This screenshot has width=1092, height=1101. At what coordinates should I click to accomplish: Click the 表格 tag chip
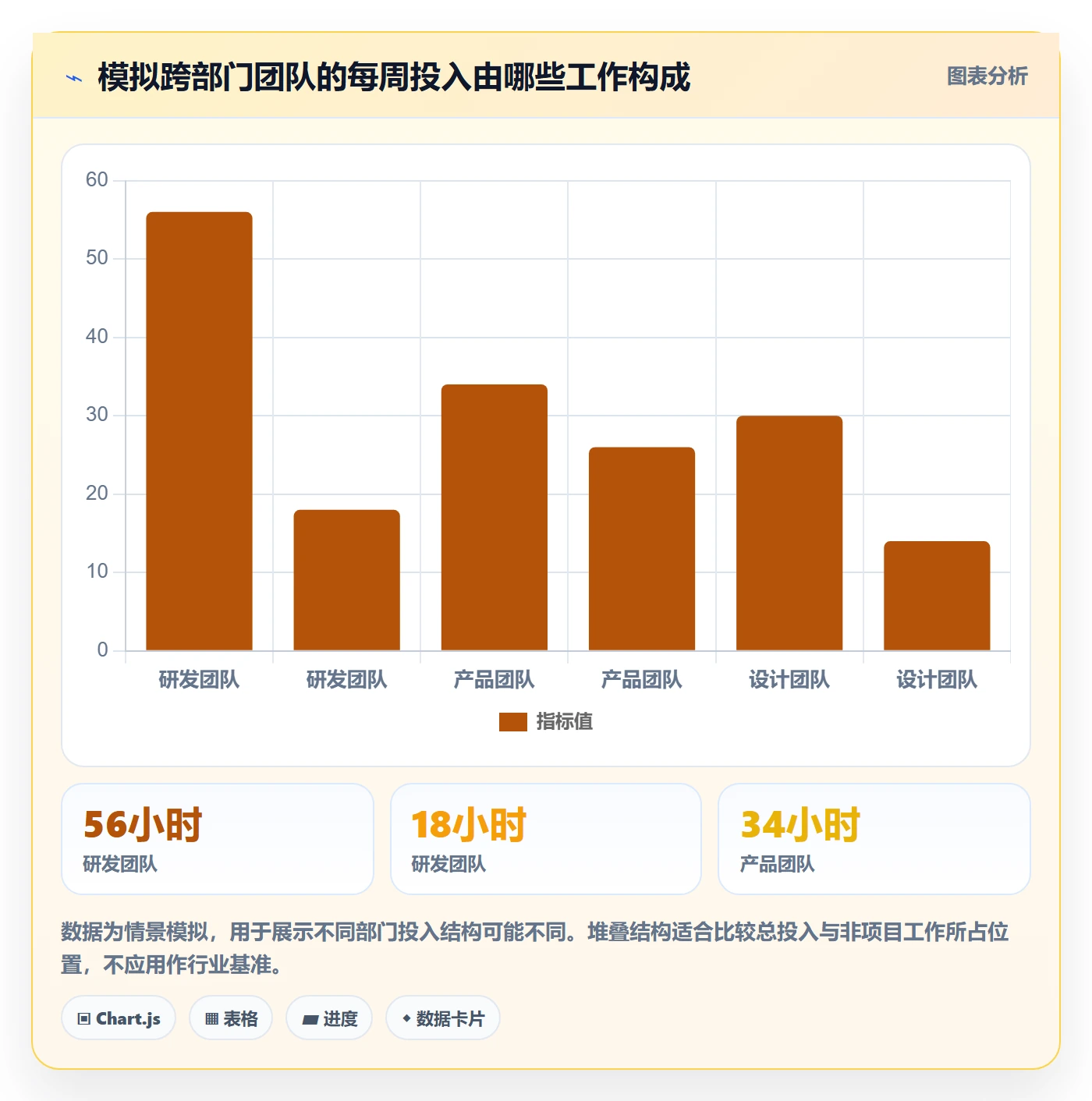[x=231, y=1018]
